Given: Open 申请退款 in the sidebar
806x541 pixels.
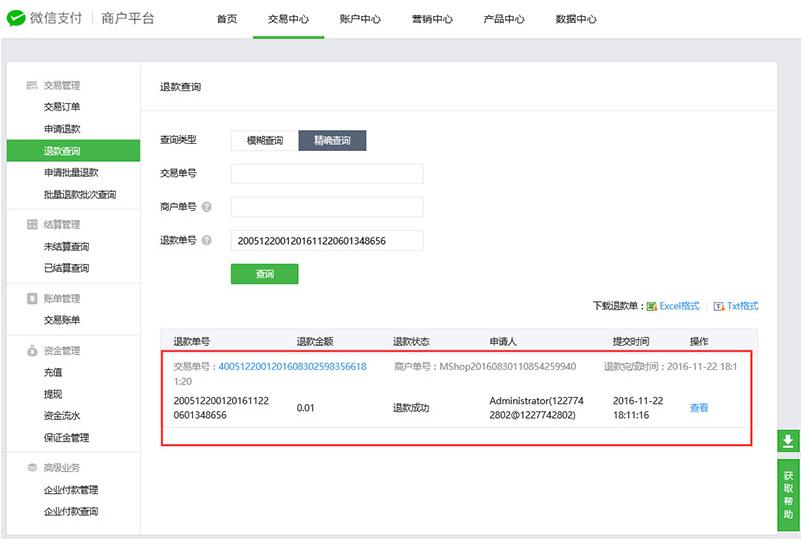Looking at the screenshot, I should (x=62, y=129).
